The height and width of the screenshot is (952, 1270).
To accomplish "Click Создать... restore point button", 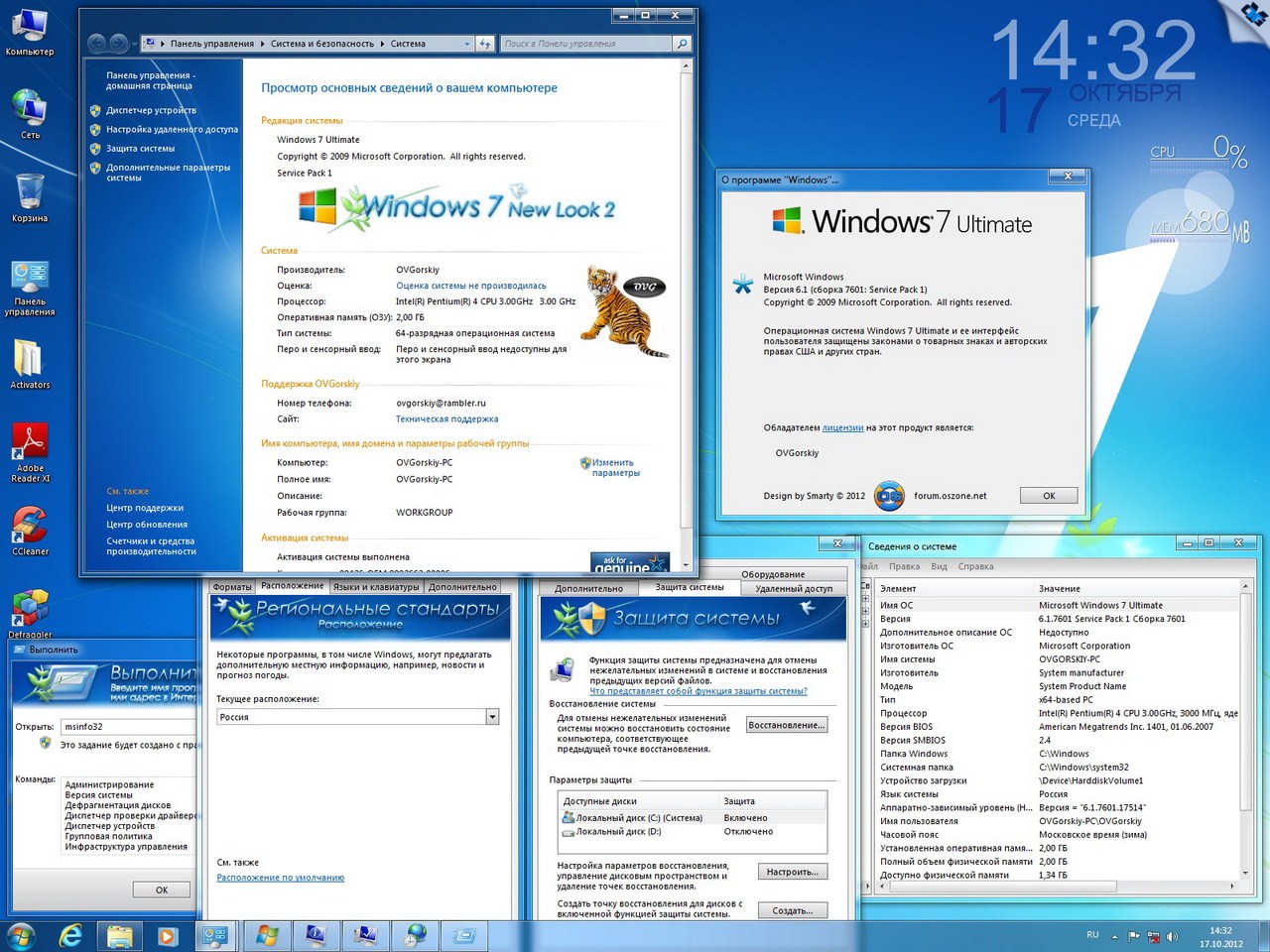I will [x=793, y=910].
